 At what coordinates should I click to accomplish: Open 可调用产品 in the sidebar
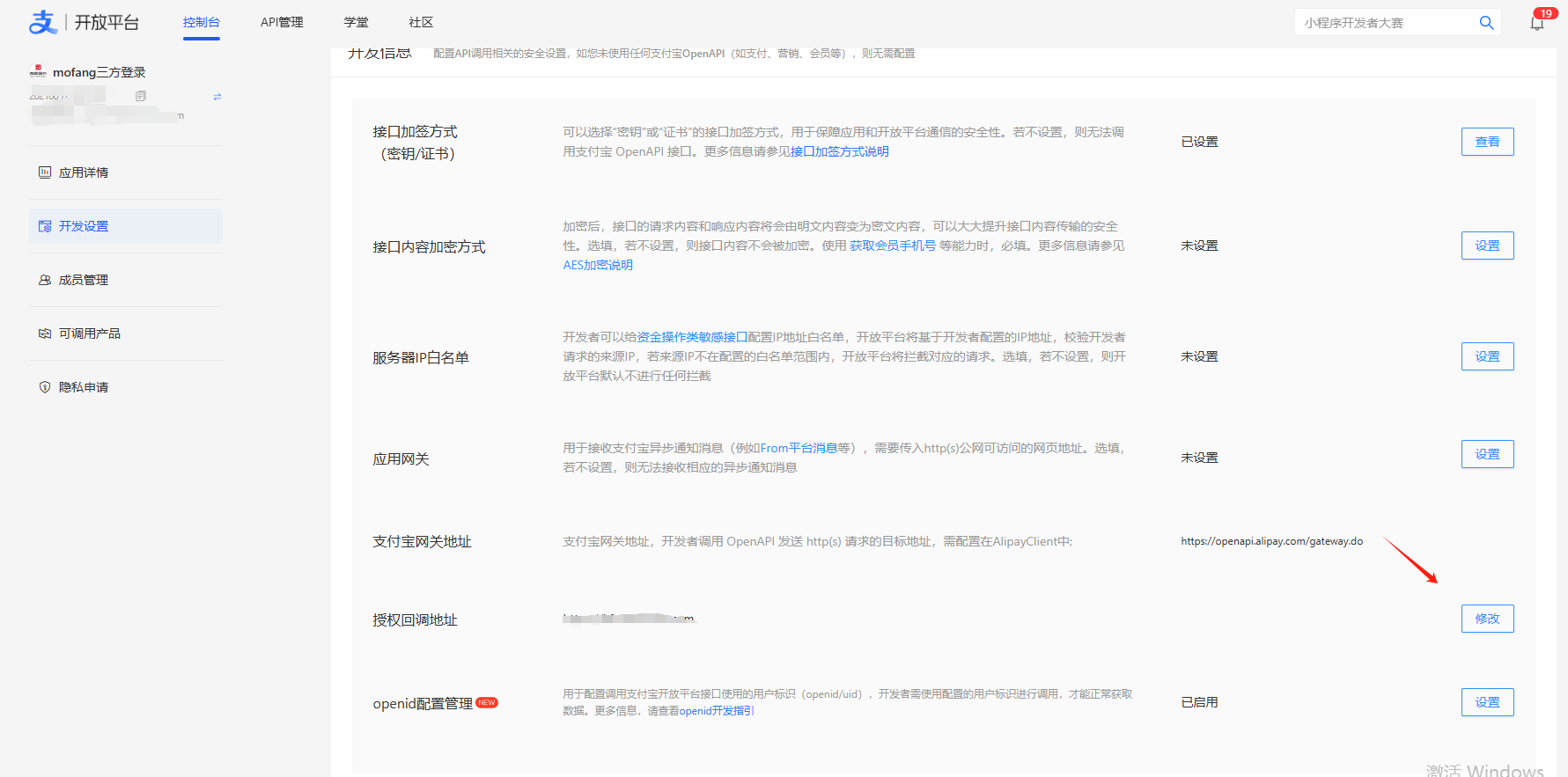pos(126,334)
